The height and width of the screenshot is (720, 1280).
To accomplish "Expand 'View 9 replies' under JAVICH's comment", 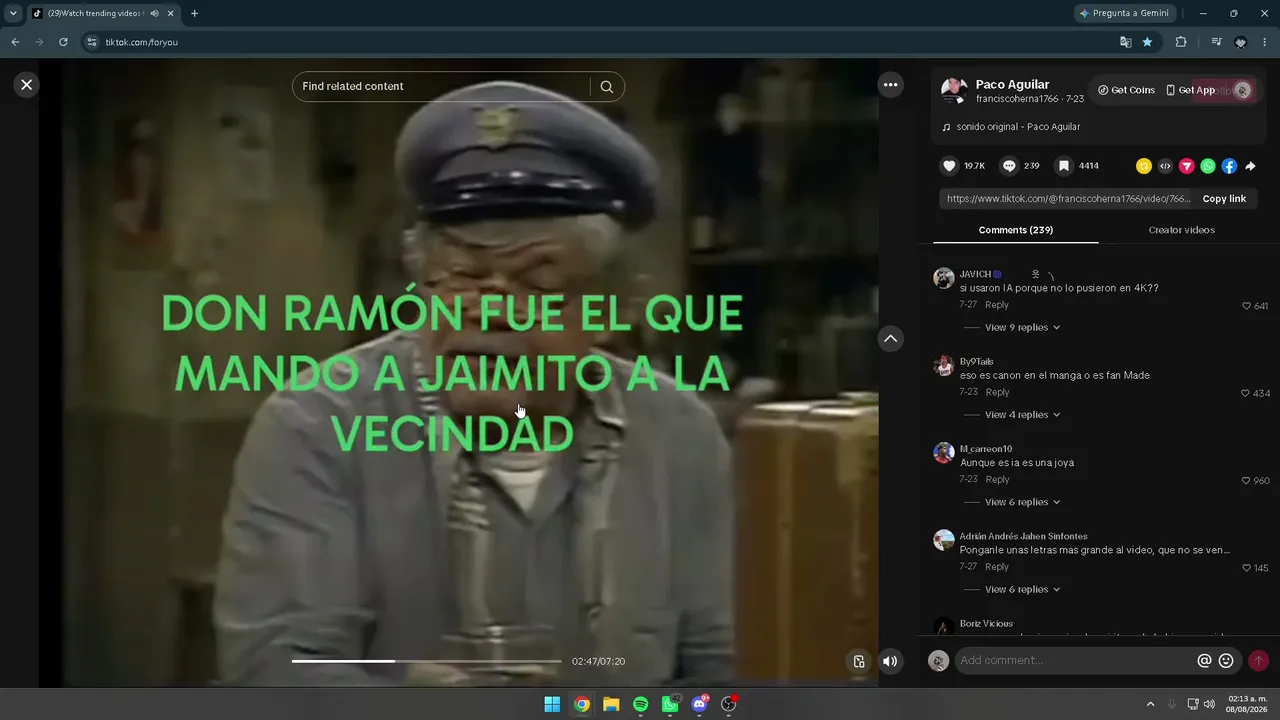I will (1022, 328).
